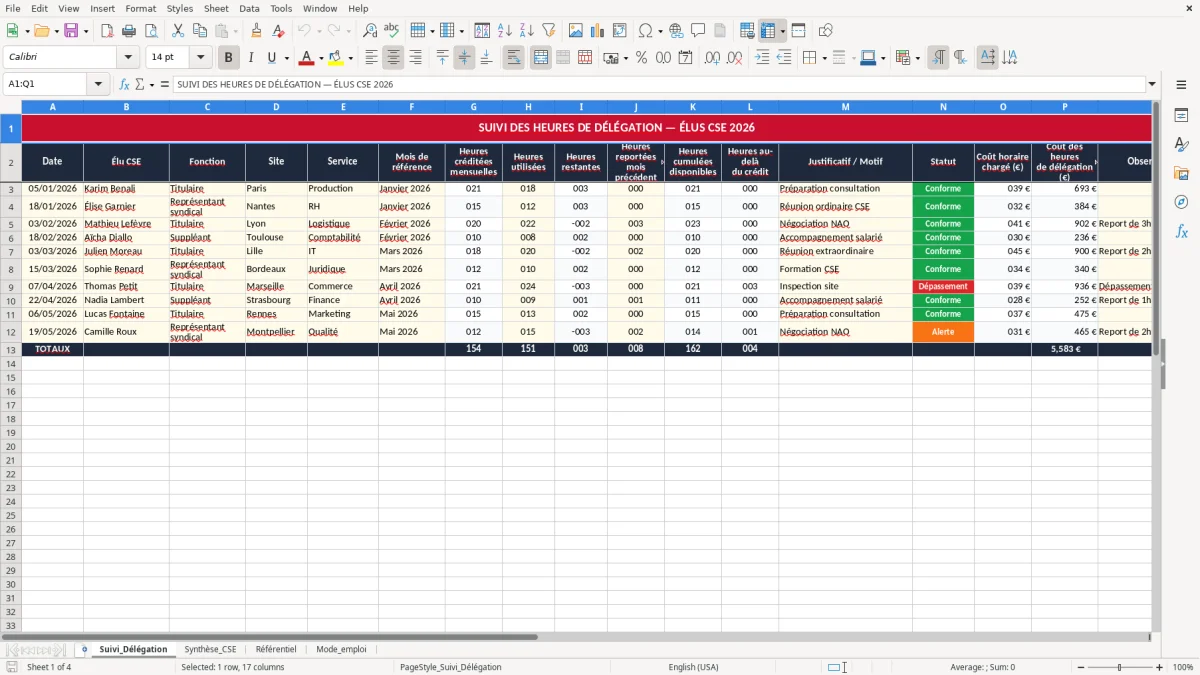Click the red Font Color swatch
Image resolution: width=1200 pixels, height=675 pixels.
307,58
